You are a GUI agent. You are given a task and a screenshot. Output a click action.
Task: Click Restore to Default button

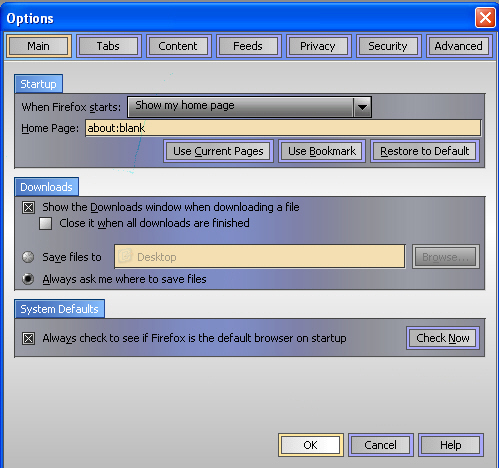[425, 151]
